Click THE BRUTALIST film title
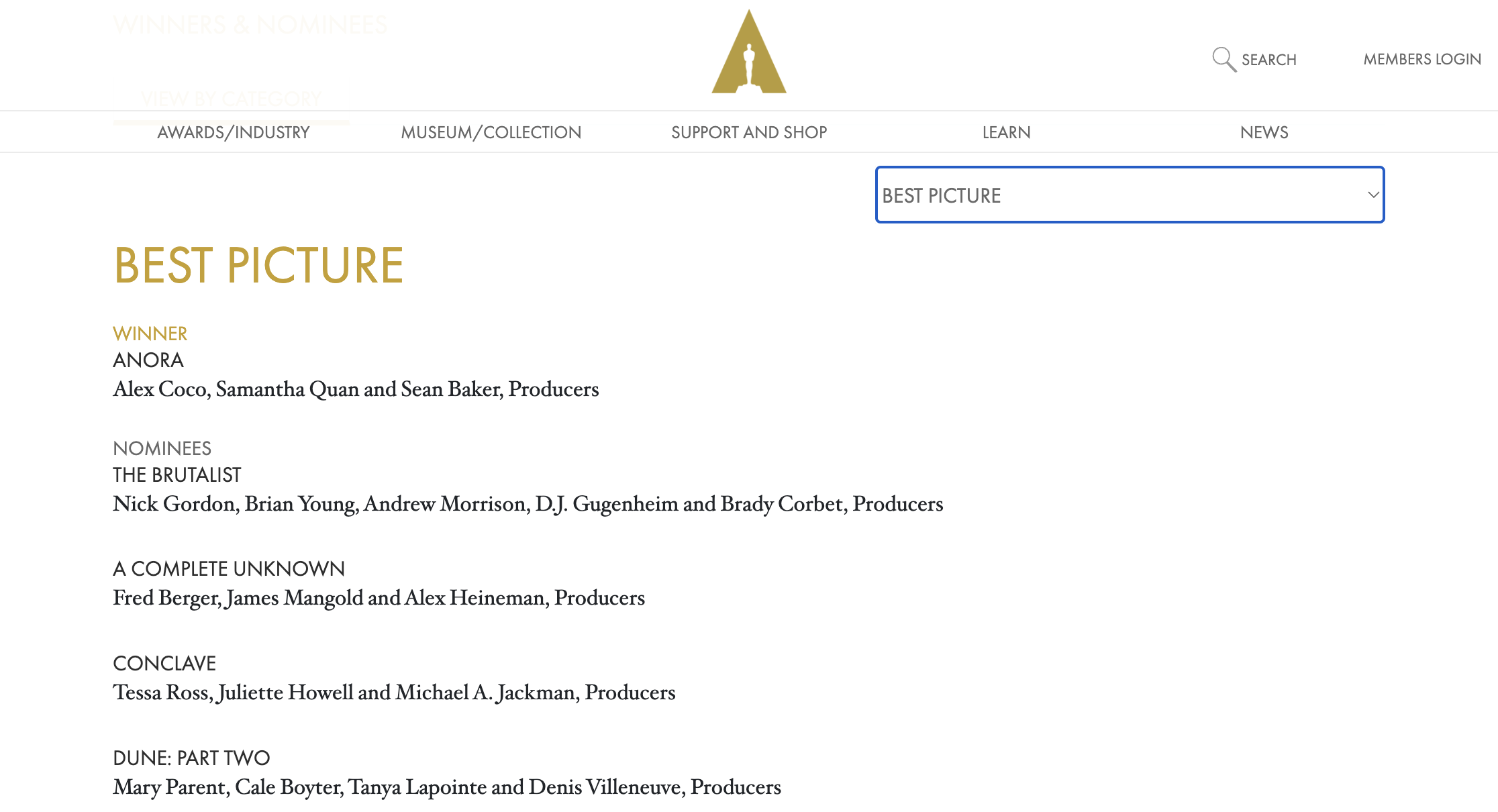 [177, 475]
